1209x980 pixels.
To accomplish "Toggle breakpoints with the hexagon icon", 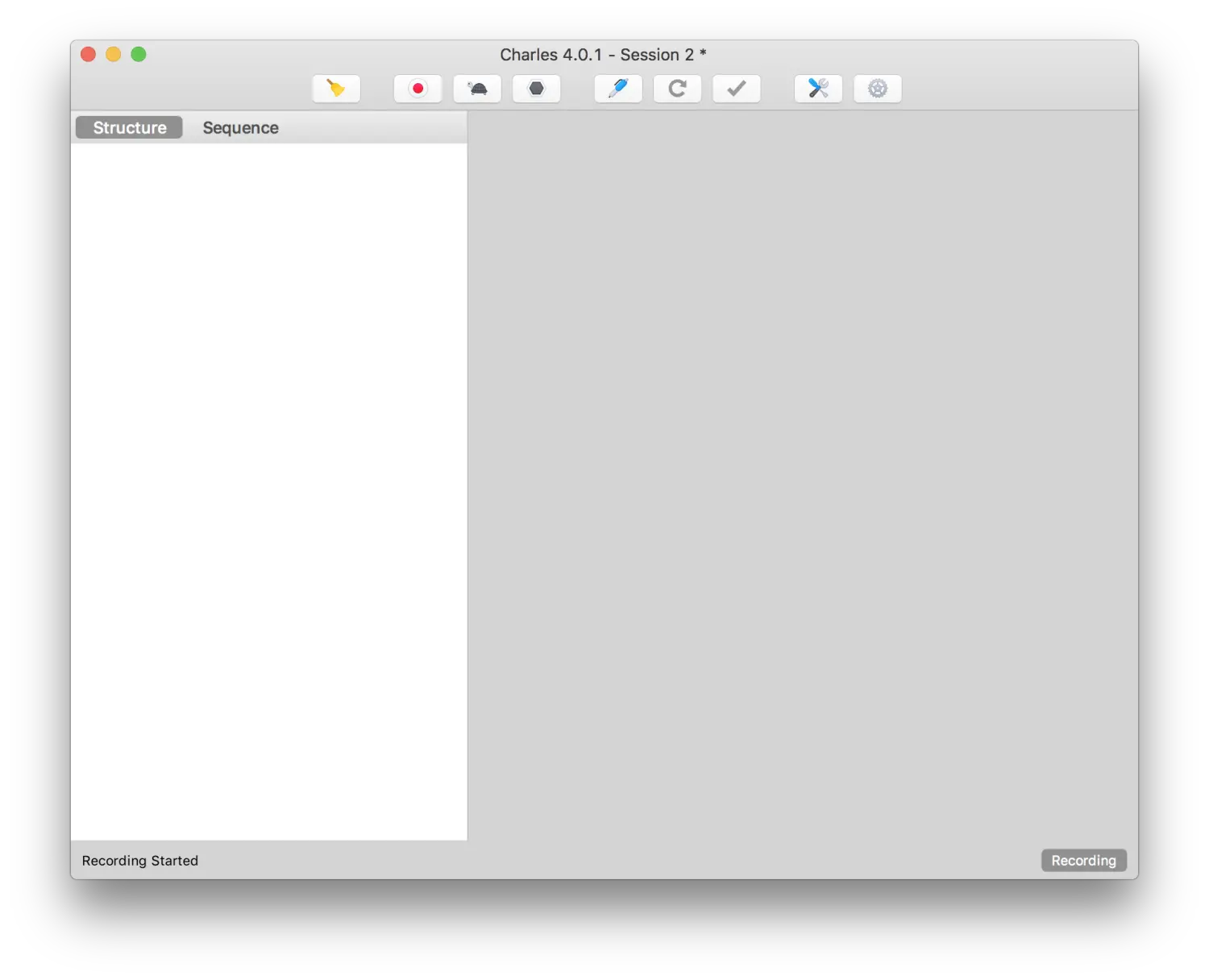I will click(x=536, y=89).
